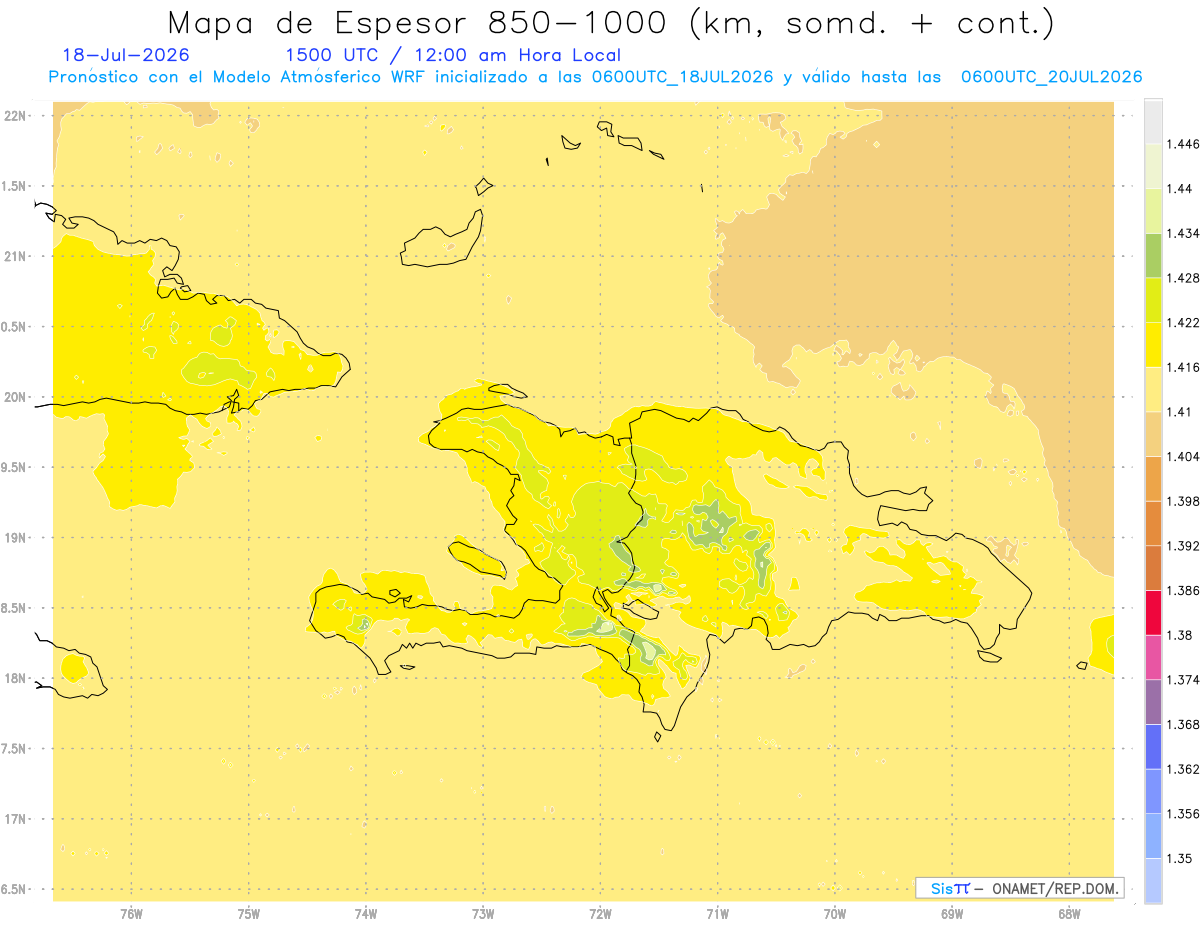The height and width of the screenshot is (927, 1200).
Task: Click the 70W longitude label
Action: [x=834, y=912]
